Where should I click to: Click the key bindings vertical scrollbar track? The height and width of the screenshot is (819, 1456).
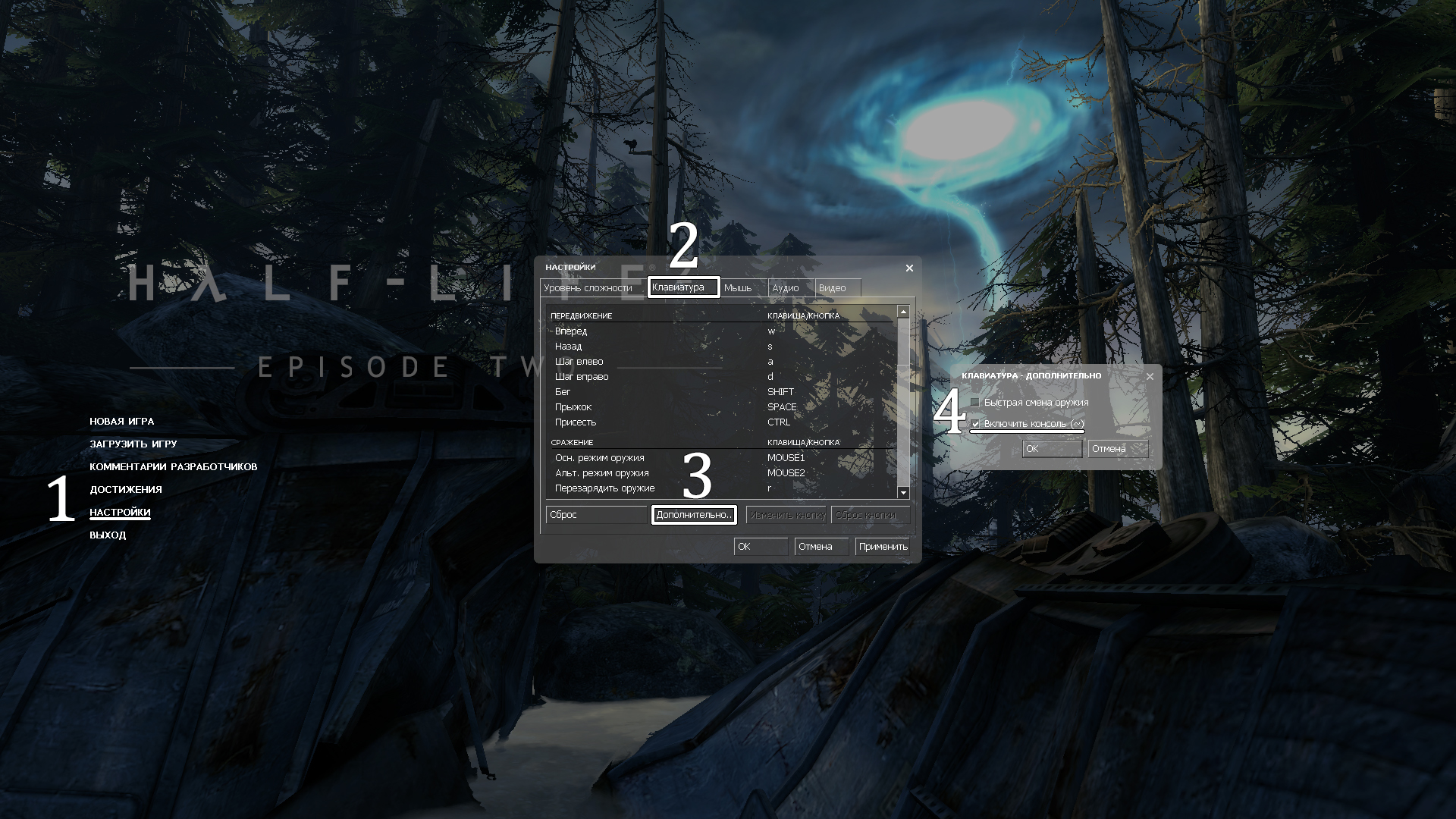pyautogui.click(x=902, y=425)
